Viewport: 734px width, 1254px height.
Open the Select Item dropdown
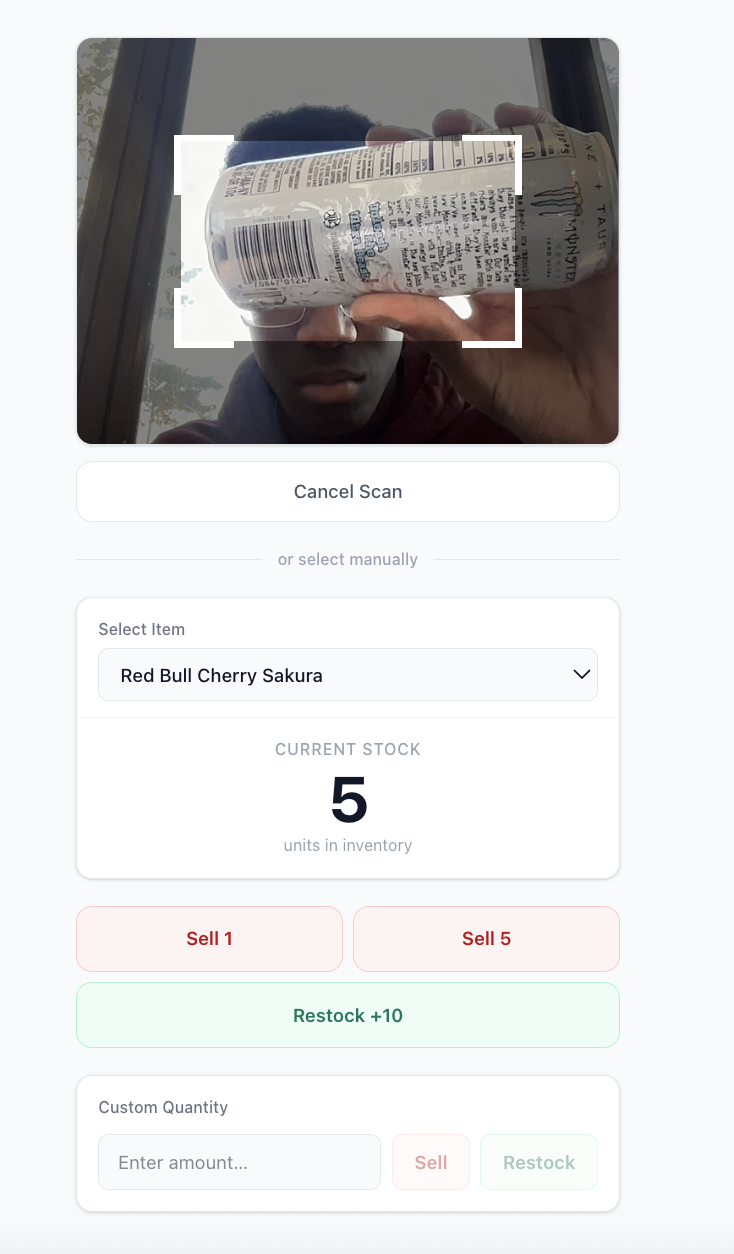click(x=347, y=675)
